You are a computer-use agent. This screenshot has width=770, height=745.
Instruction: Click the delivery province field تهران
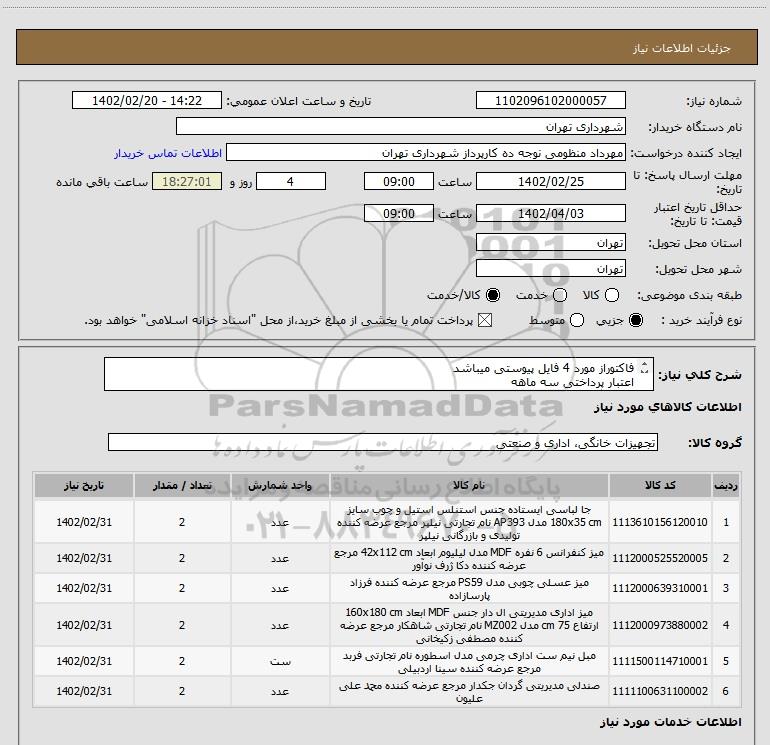tap(550, 242)
